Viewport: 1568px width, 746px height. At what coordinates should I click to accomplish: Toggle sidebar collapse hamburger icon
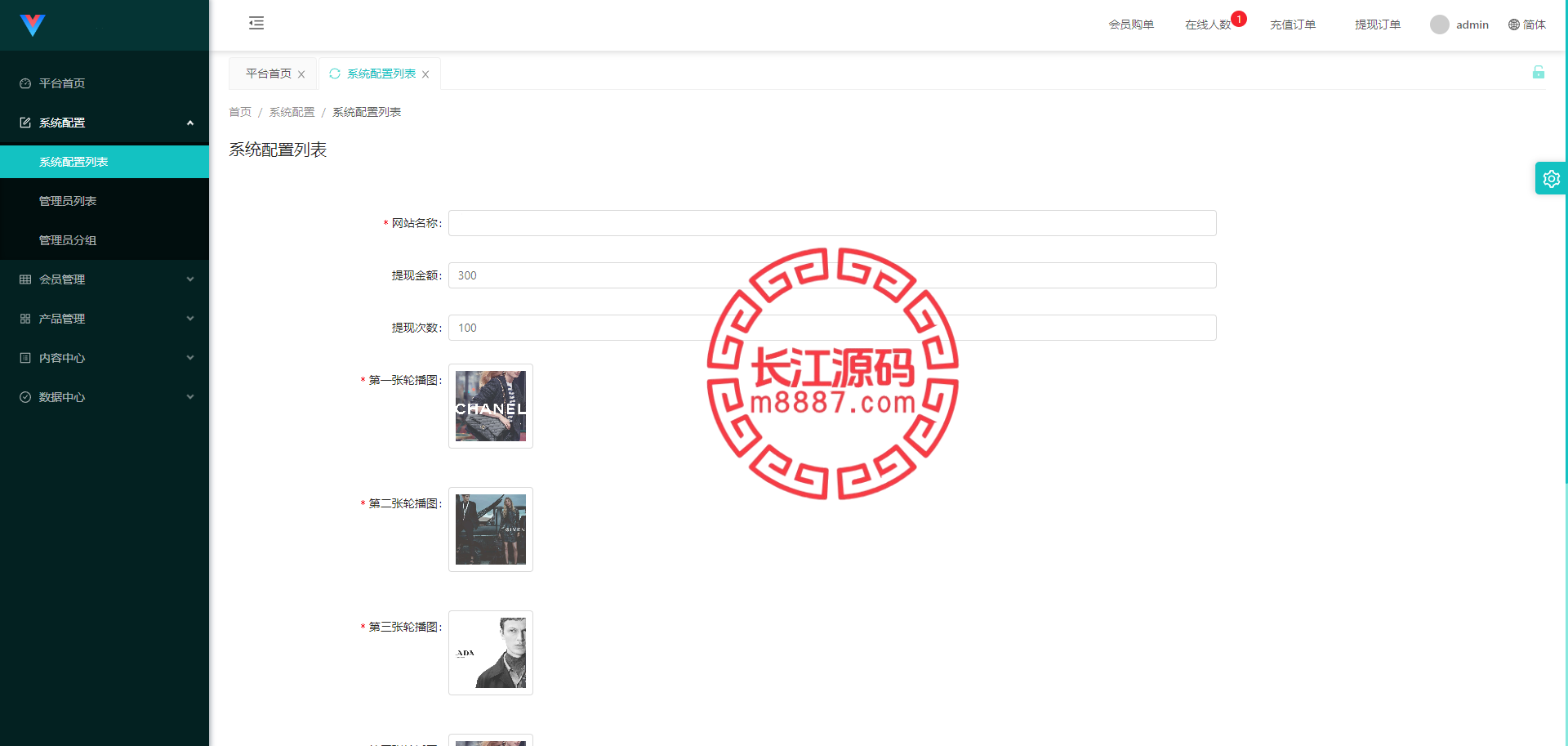(x=256, y=23)
